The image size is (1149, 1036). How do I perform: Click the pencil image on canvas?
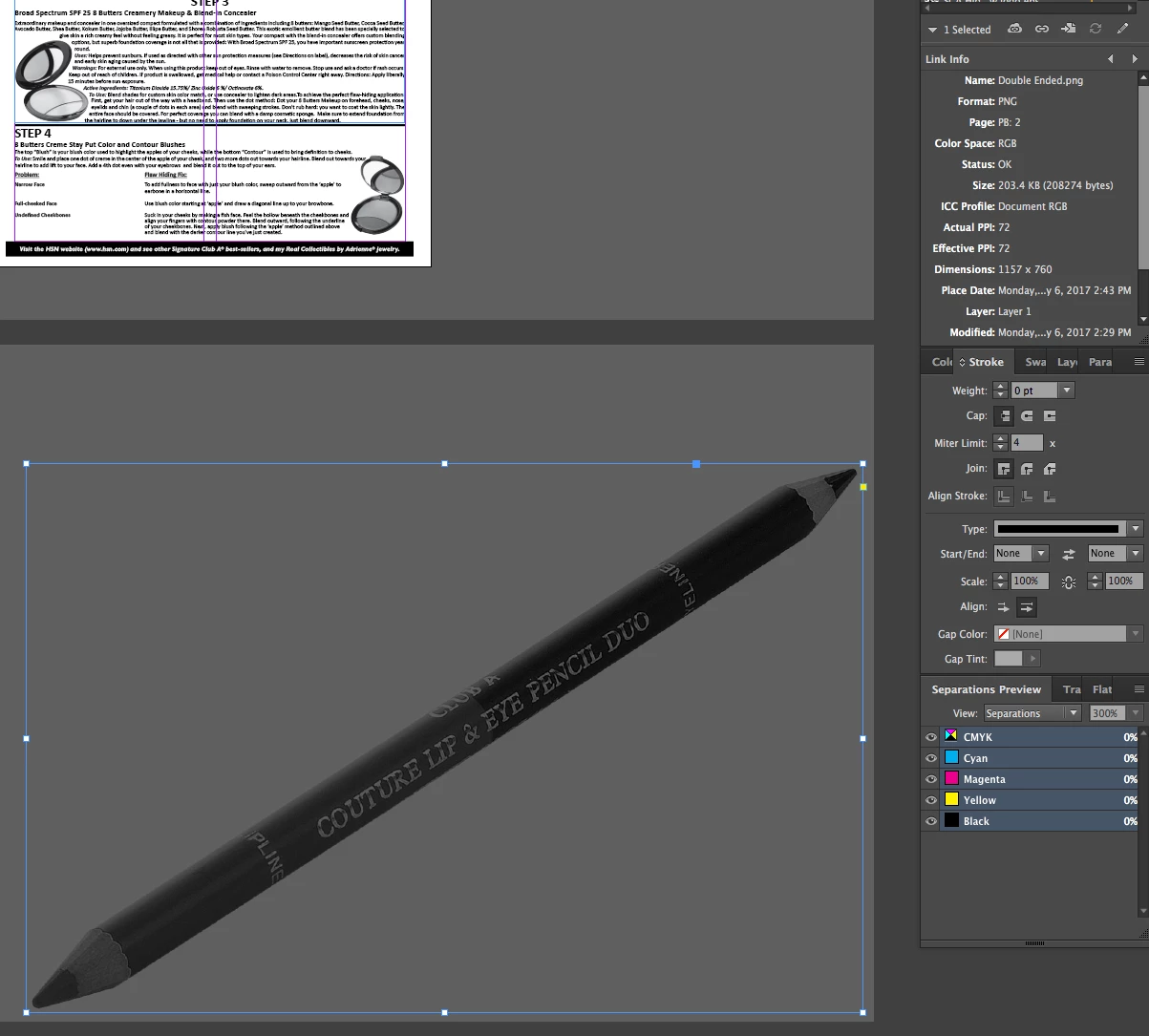point(444,737)
